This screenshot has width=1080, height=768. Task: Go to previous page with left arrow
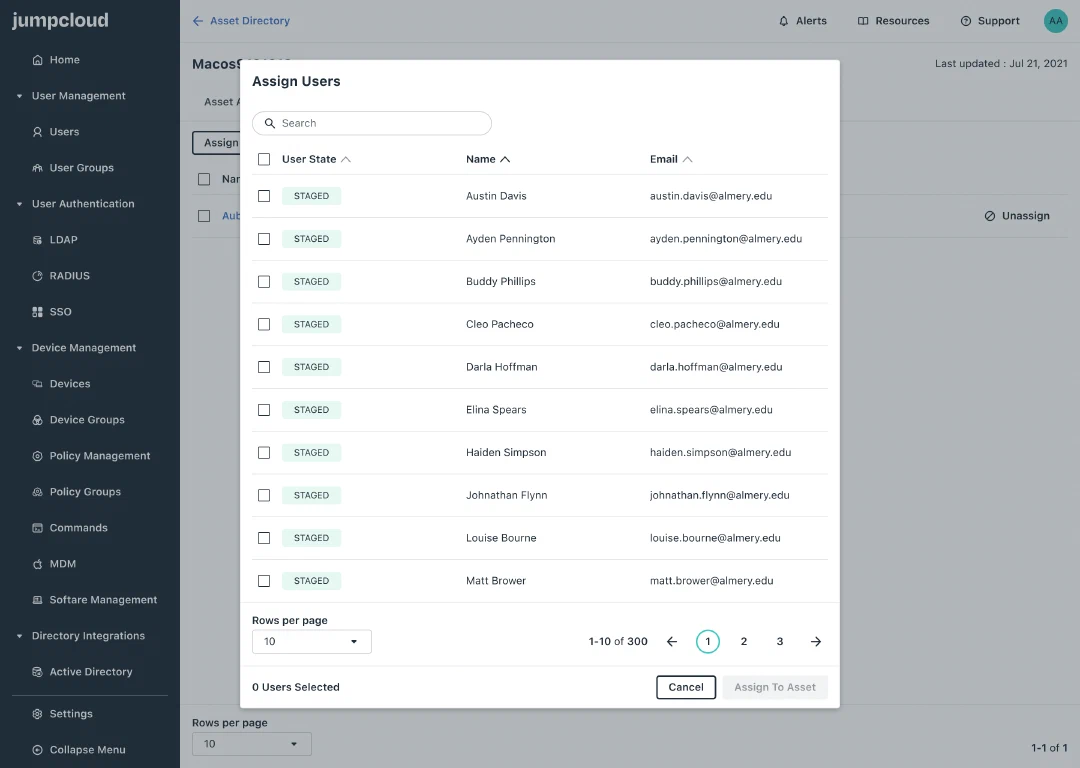click(672, 641)
